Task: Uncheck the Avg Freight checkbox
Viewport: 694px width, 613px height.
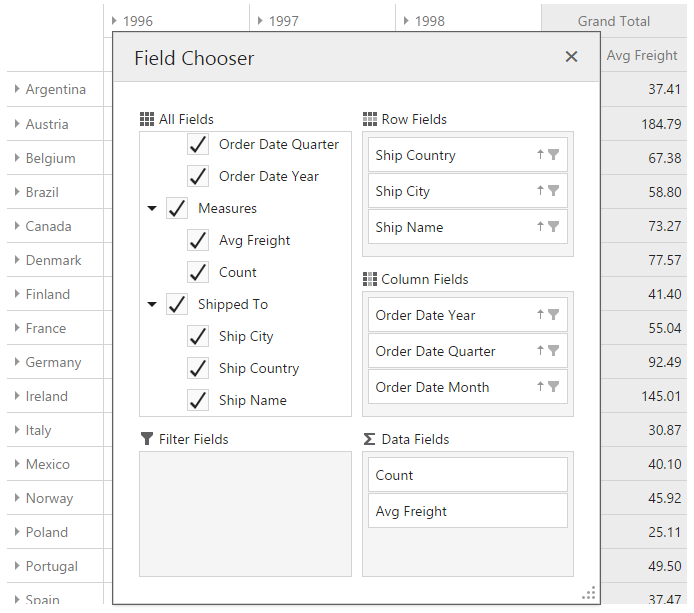Action: click(x=198, y=240)
